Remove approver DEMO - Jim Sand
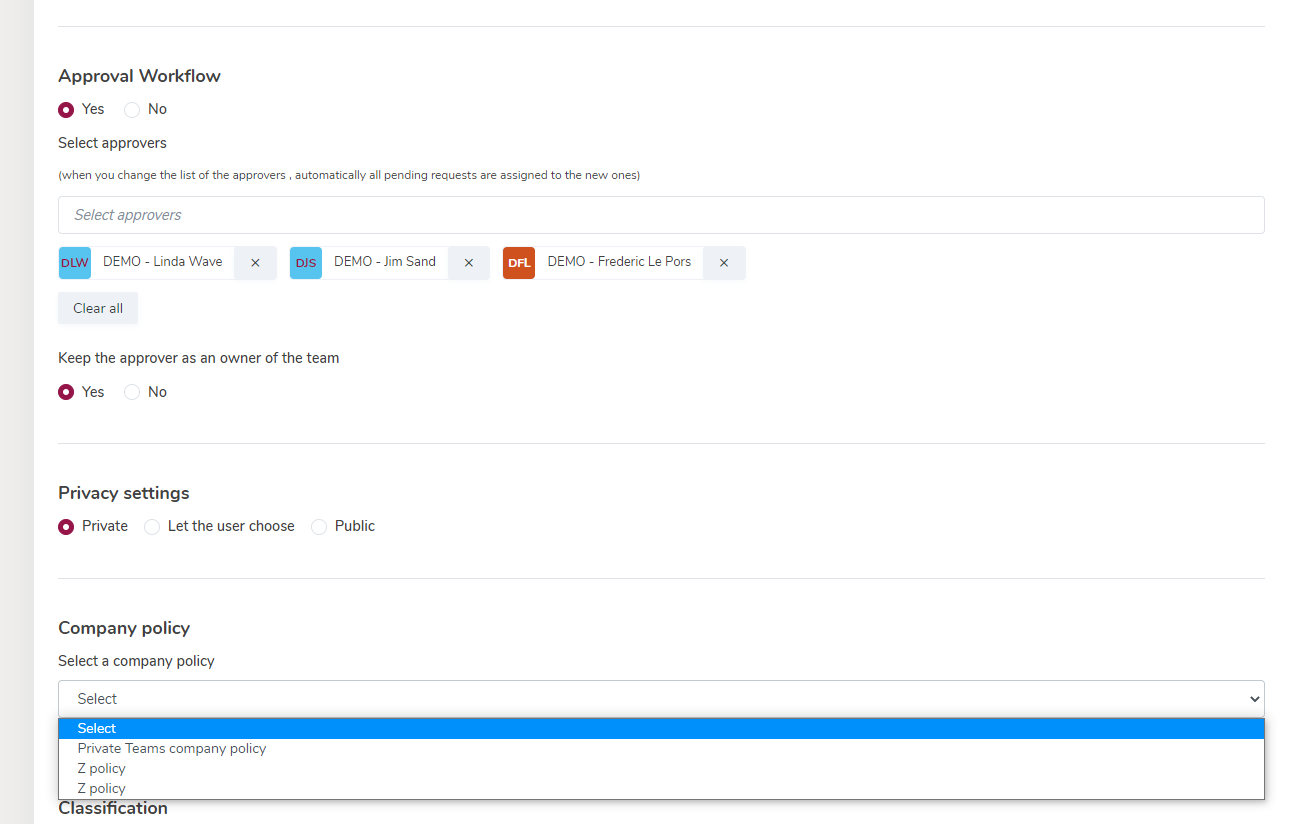The image size is (1289, 824). [x=468, y=263]
